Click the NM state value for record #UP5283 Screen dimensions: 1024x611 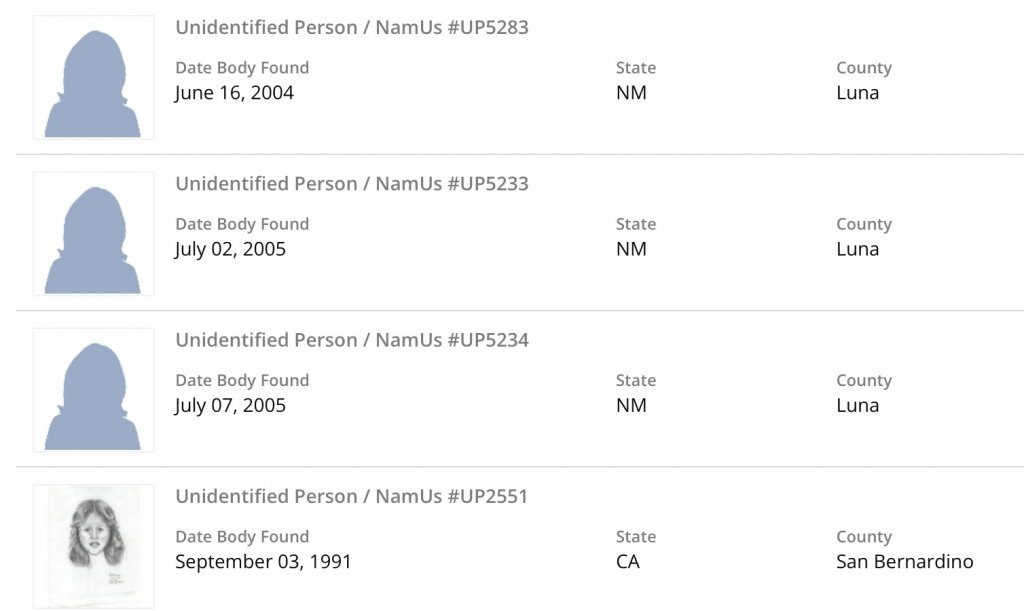pyautogui.click(x=631, y=93)
